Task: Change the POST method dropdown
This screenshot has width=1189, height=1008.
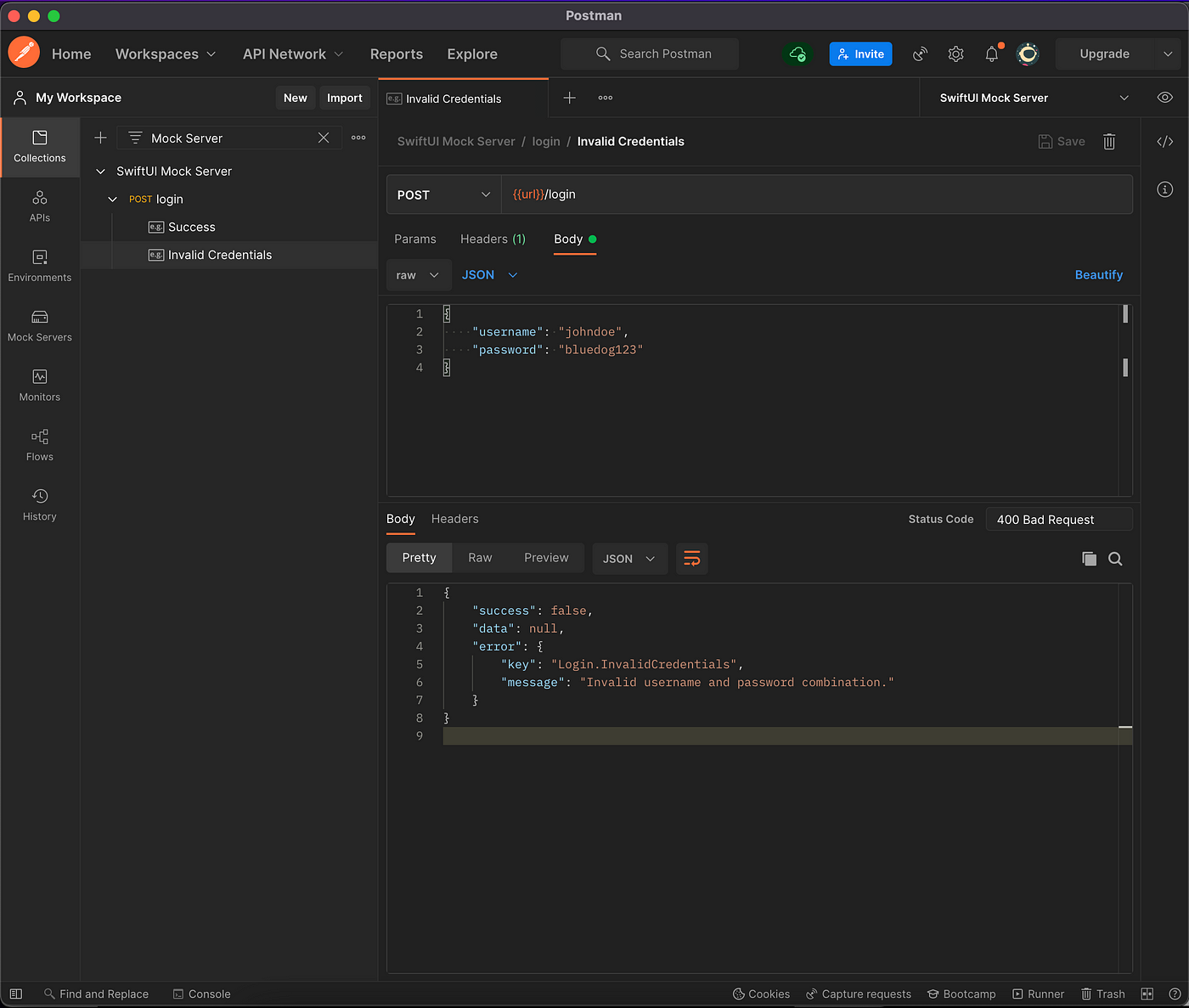Action: [444, 194]
